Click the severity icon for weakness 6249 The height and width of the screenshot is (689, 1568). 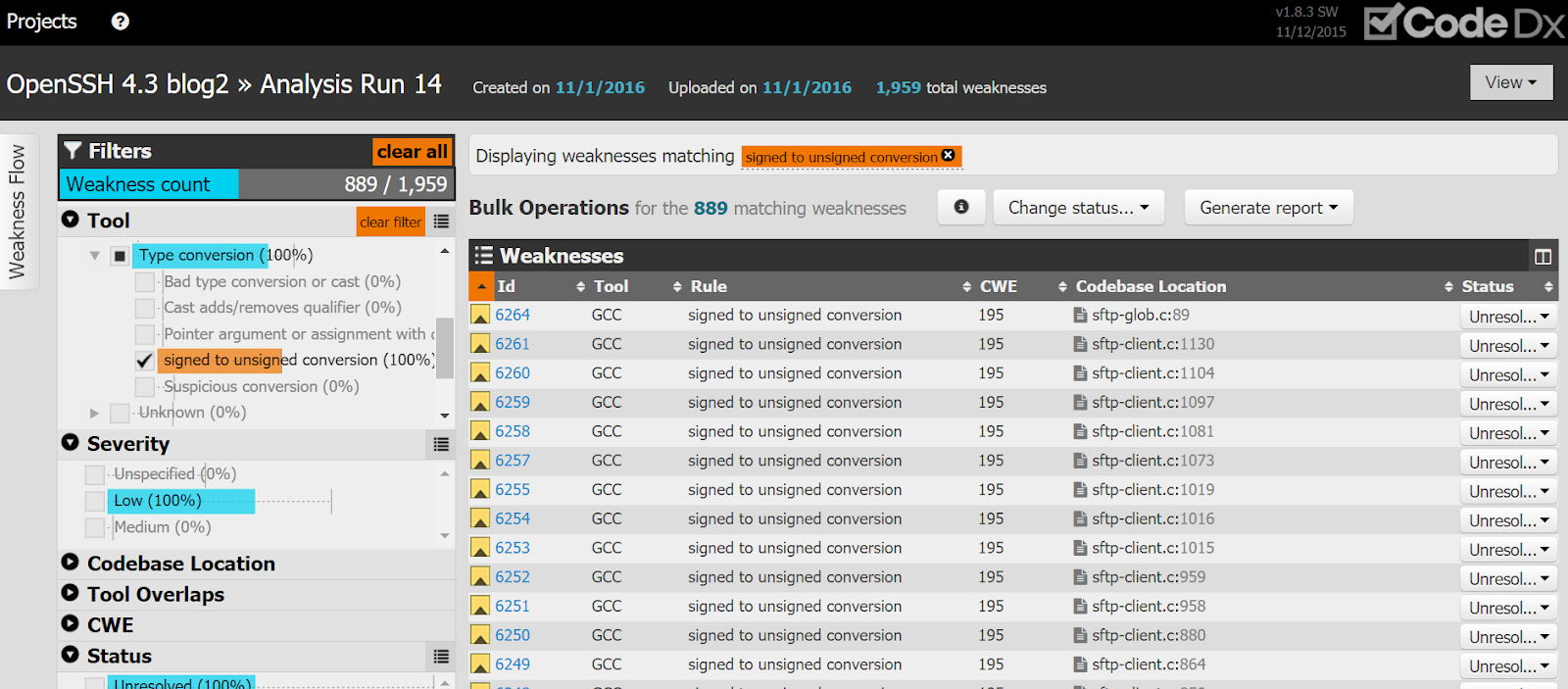tap(480, 664)
